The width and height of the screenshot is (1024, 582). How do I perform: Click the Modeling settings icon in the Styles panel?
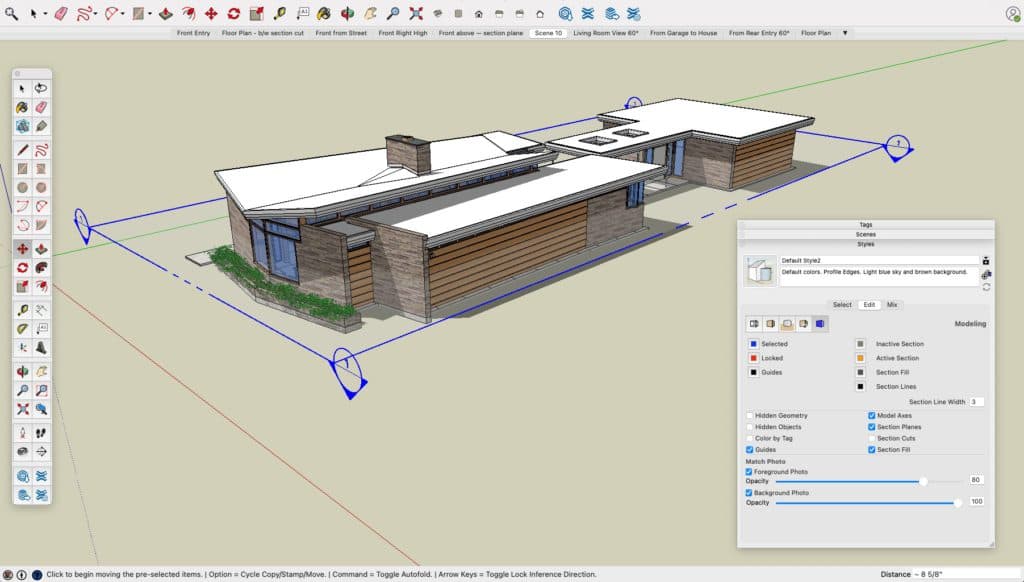tap(819, 323)
